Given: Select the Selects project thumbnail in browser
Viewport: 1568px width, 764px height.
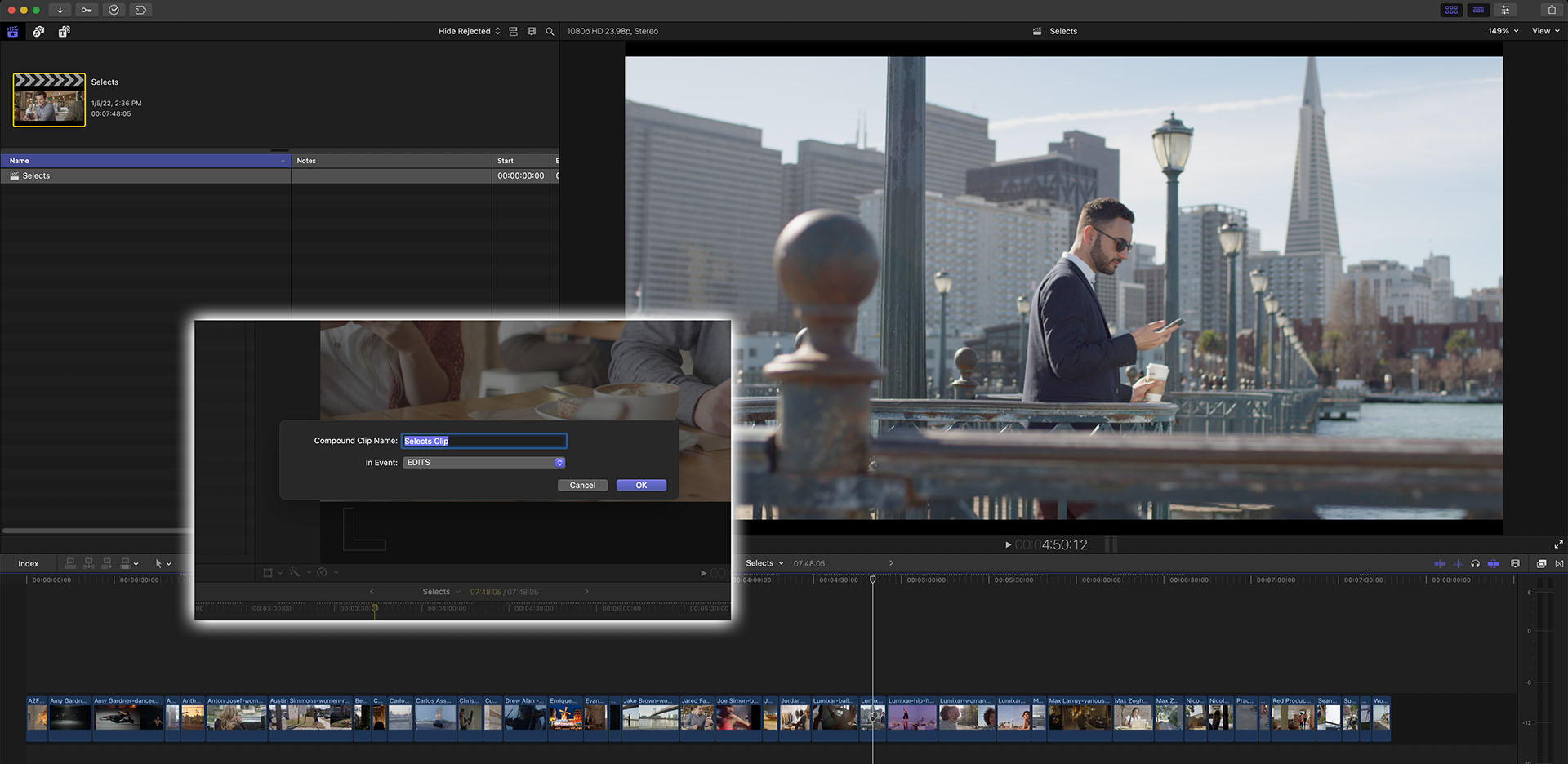Looking at the screenshot, I should [x=49, y=100].
